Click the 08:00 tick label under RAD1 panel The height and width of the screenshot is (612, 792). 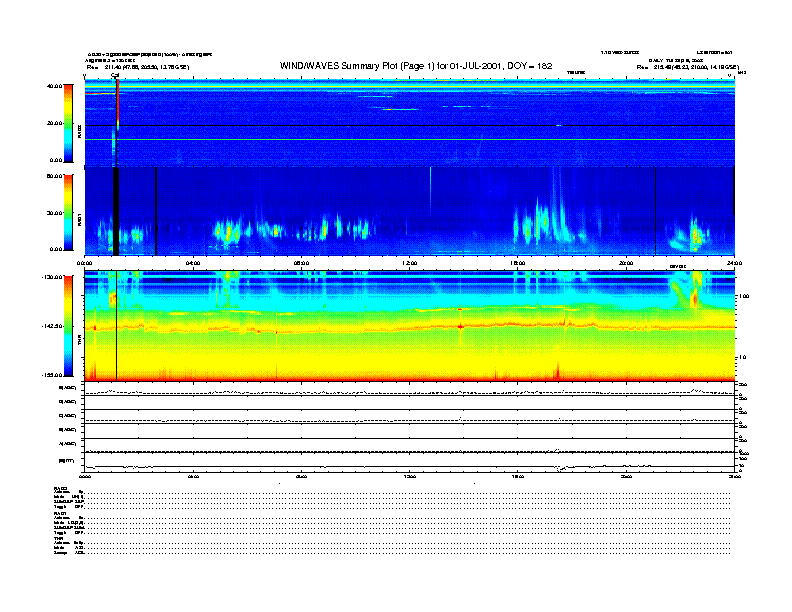pyautogui.click(x=301, y=263)
